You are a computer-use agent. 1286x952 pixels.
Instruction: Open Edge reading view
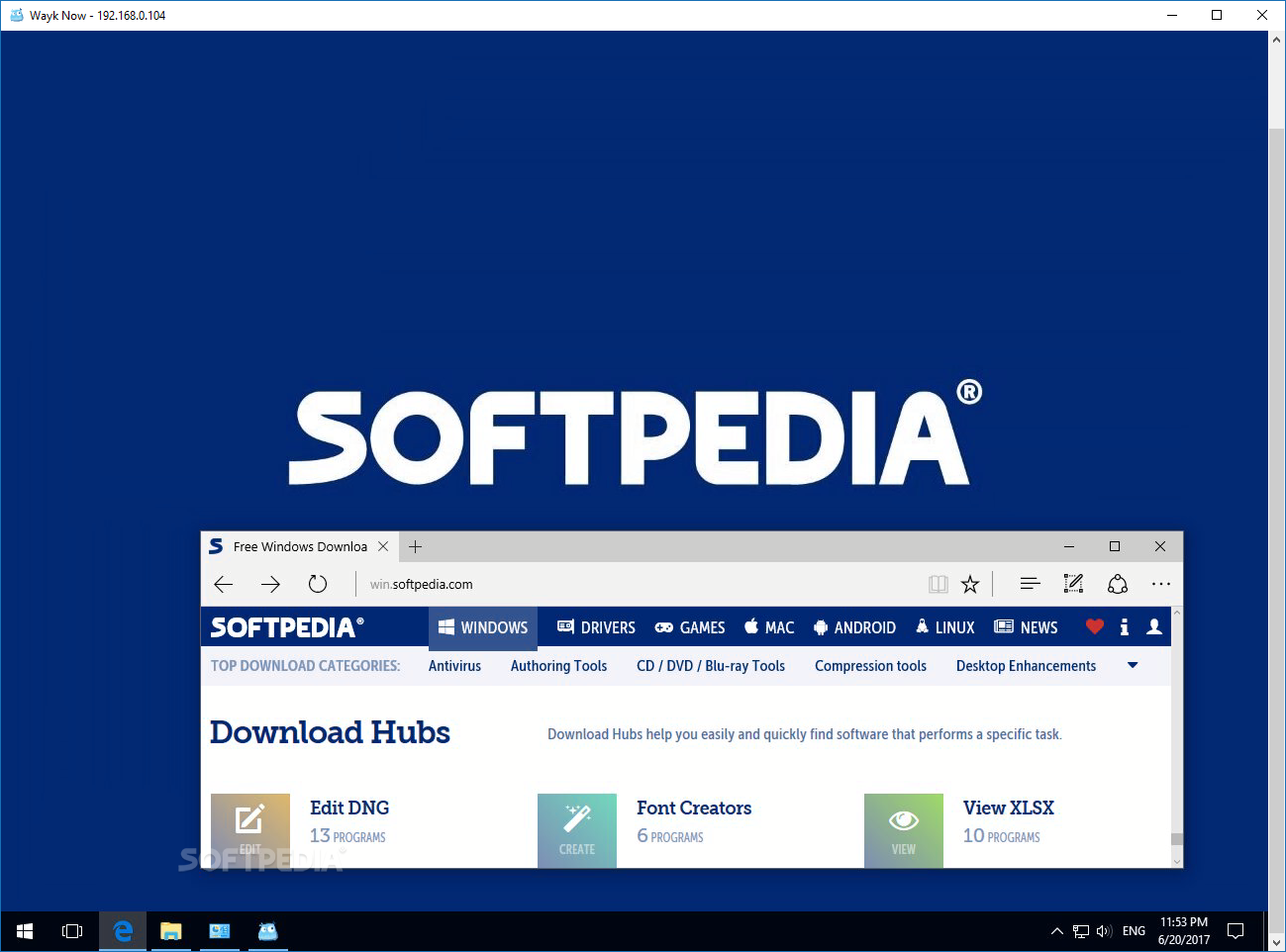click(x=939, y=584)
